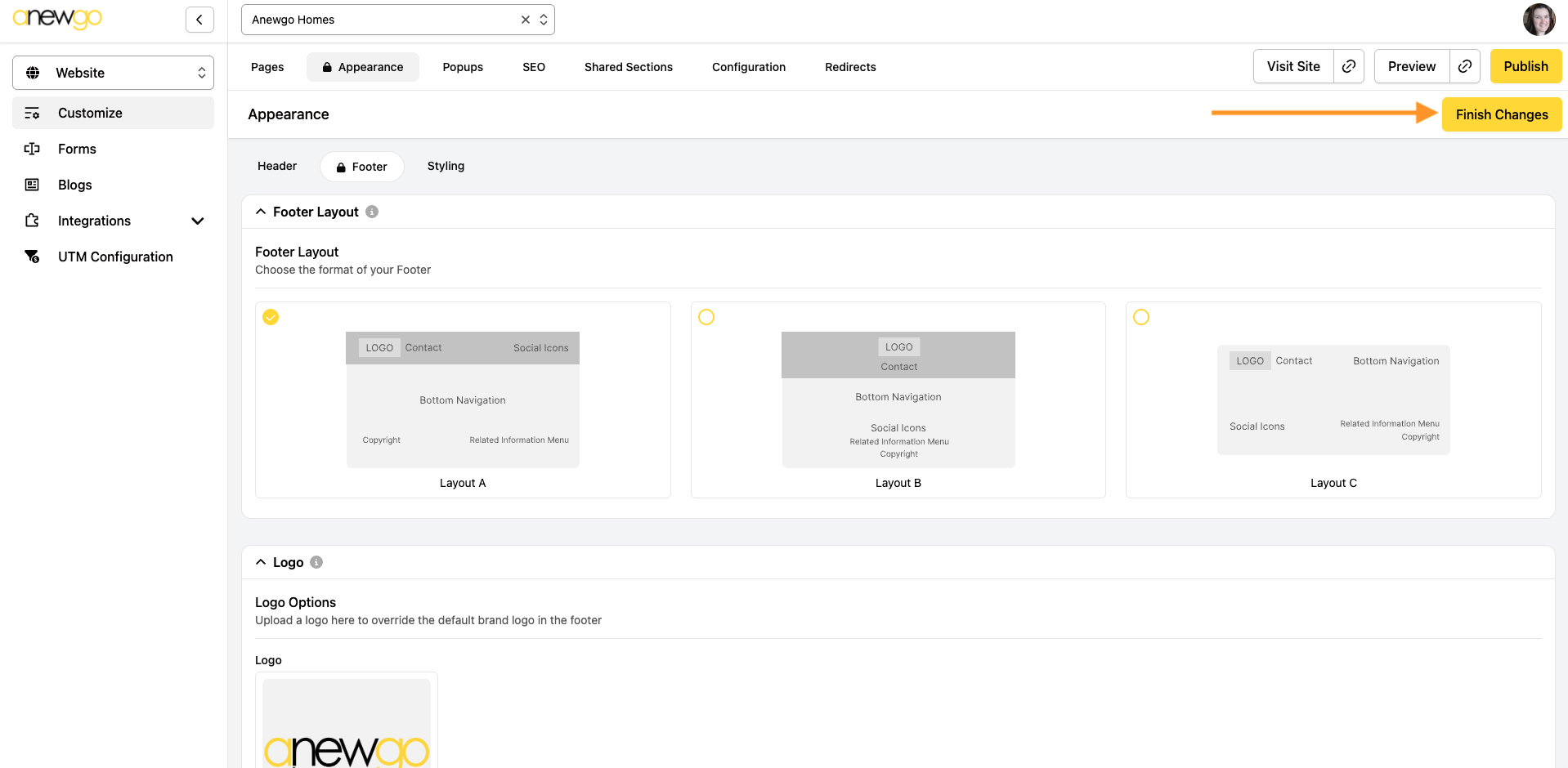Click the link icon beside Visit Site
The image size is (1568, 768).
pos(1349,66)
